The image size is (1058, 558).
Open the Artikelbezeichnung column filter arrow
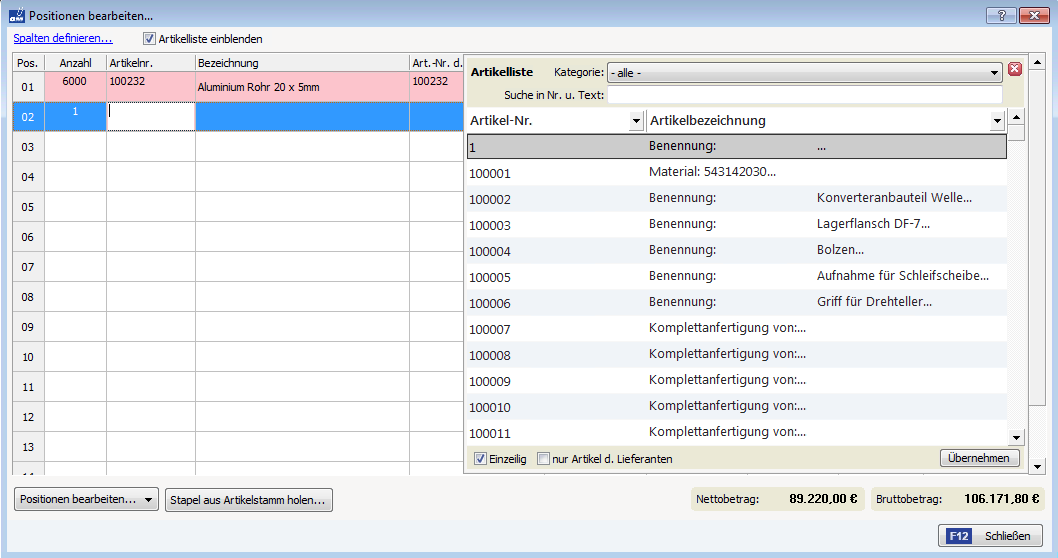point(997,121)
